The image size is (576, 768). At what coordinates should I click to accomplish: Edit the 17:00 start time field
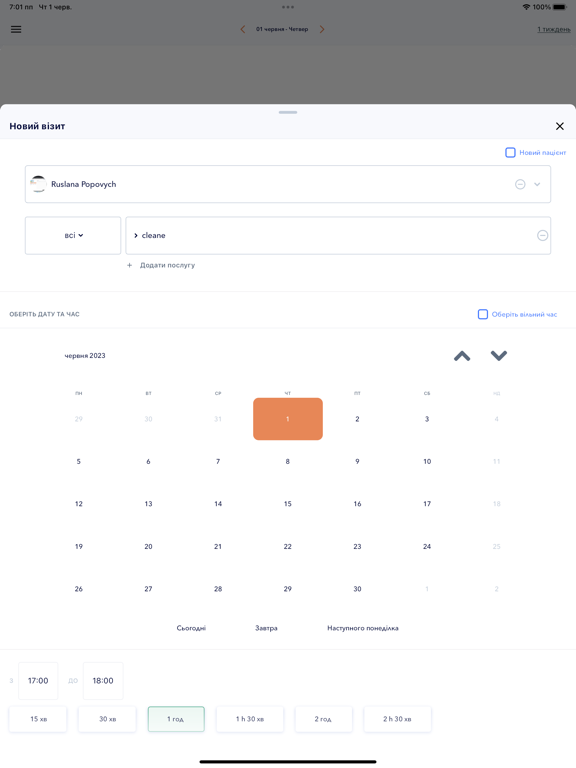pyautogui.click(x=38, y=681)
